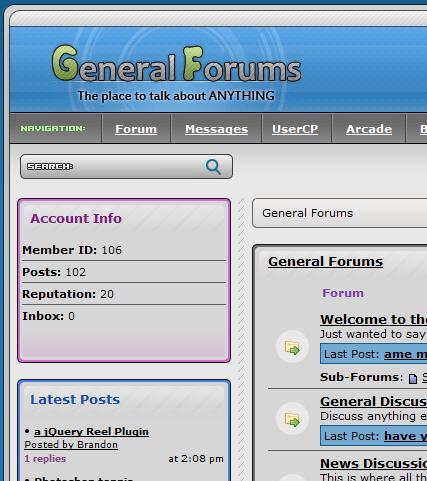
Task: Click the magnifying glass search icon
Action: (x=213, y=166)
